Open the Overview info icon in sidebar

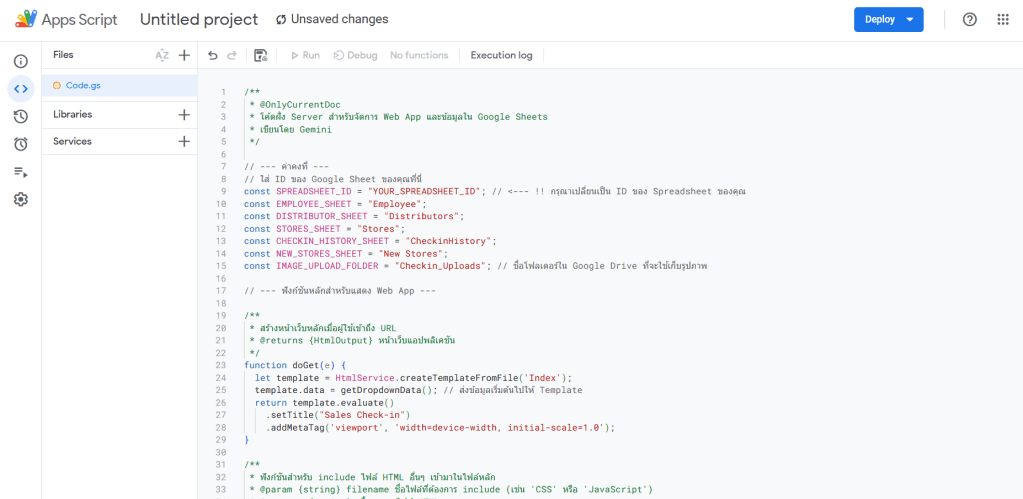[x=20, y=62]
